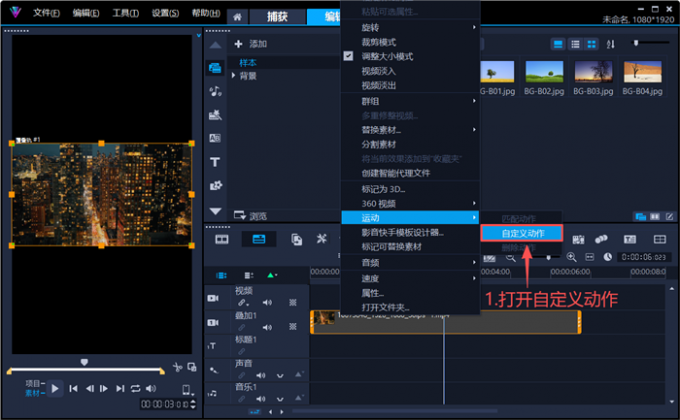This screenshot has height=420, width=680.
Task: Open the transitions AB library icon
Action: pos(215,138)
